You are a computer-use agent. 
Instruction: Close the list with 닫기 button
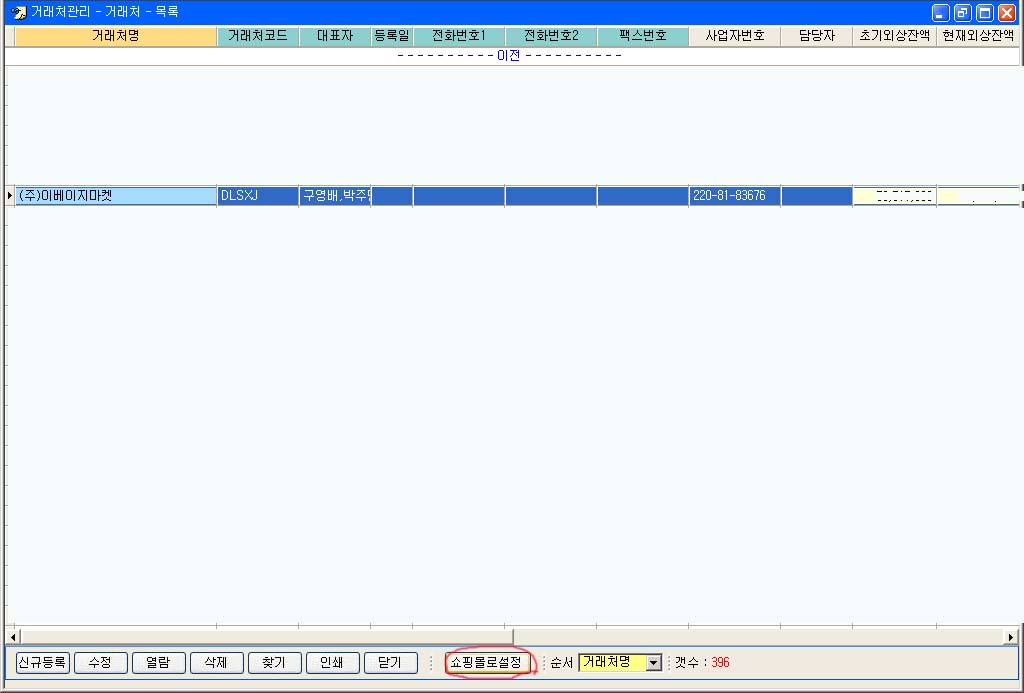click(x=390, y=663)
